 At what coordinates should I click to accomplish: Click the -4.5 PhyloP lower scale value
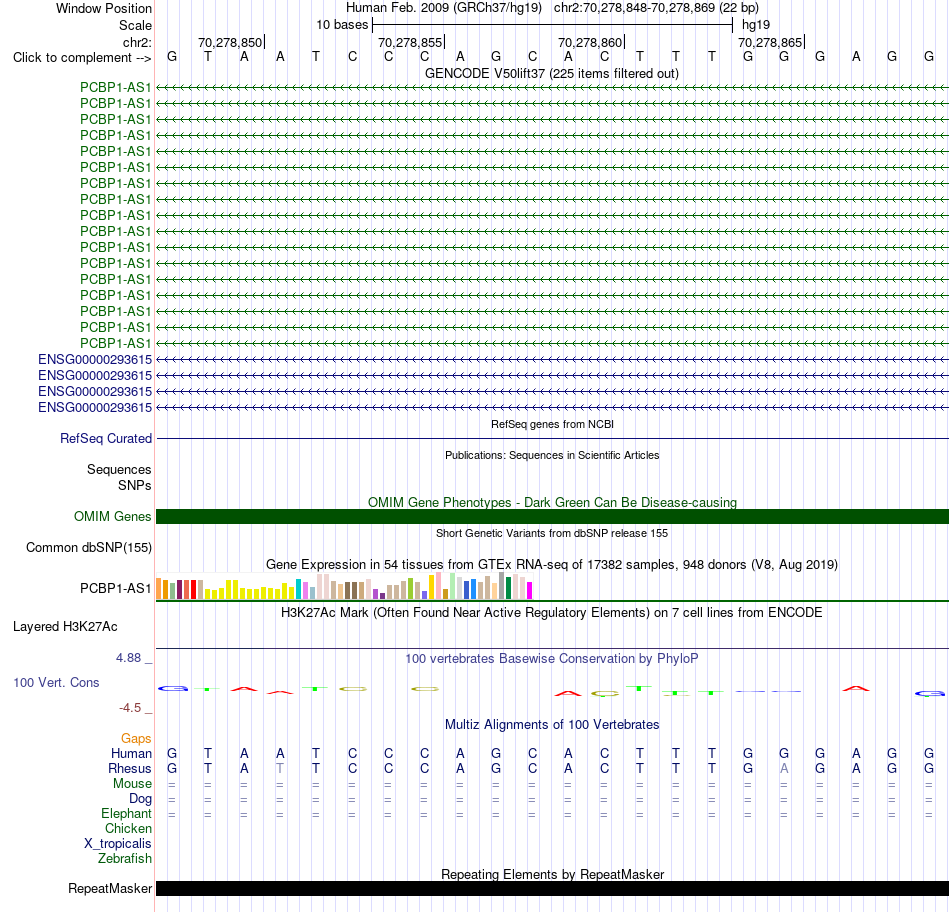click(x=130, y=708)
